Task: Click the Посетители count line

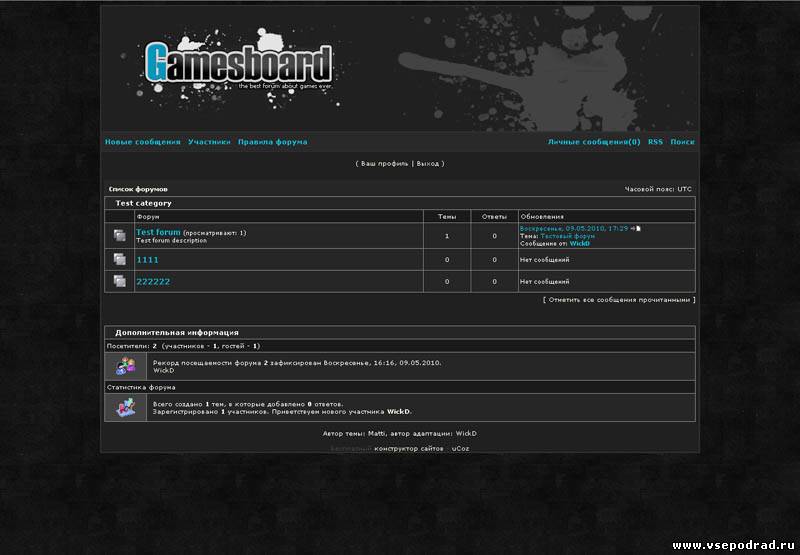Action: tap(183, 346)
